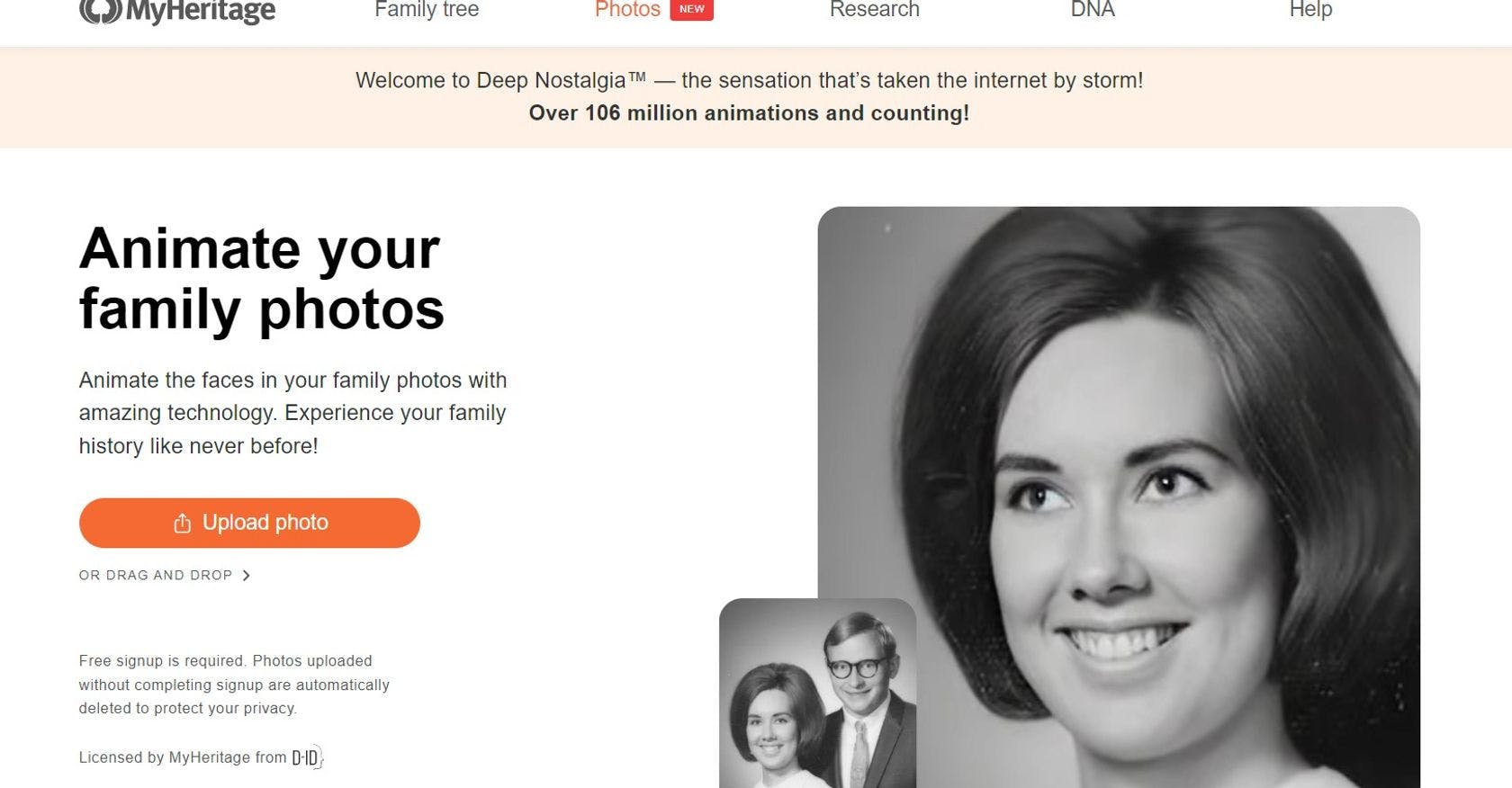This screenshot has height=788, width=1512.
Task: Click the MyHeritage wordmark text
Action: click(200, 11)
